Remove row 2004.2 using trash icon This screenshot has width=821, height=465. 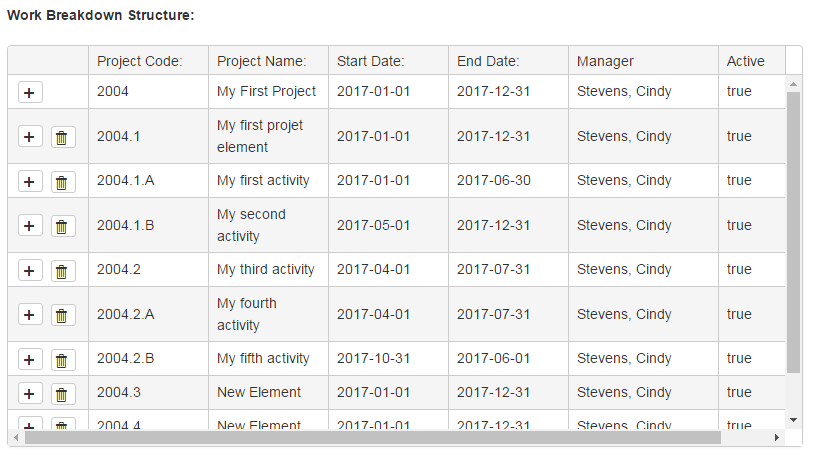point(62,270)
